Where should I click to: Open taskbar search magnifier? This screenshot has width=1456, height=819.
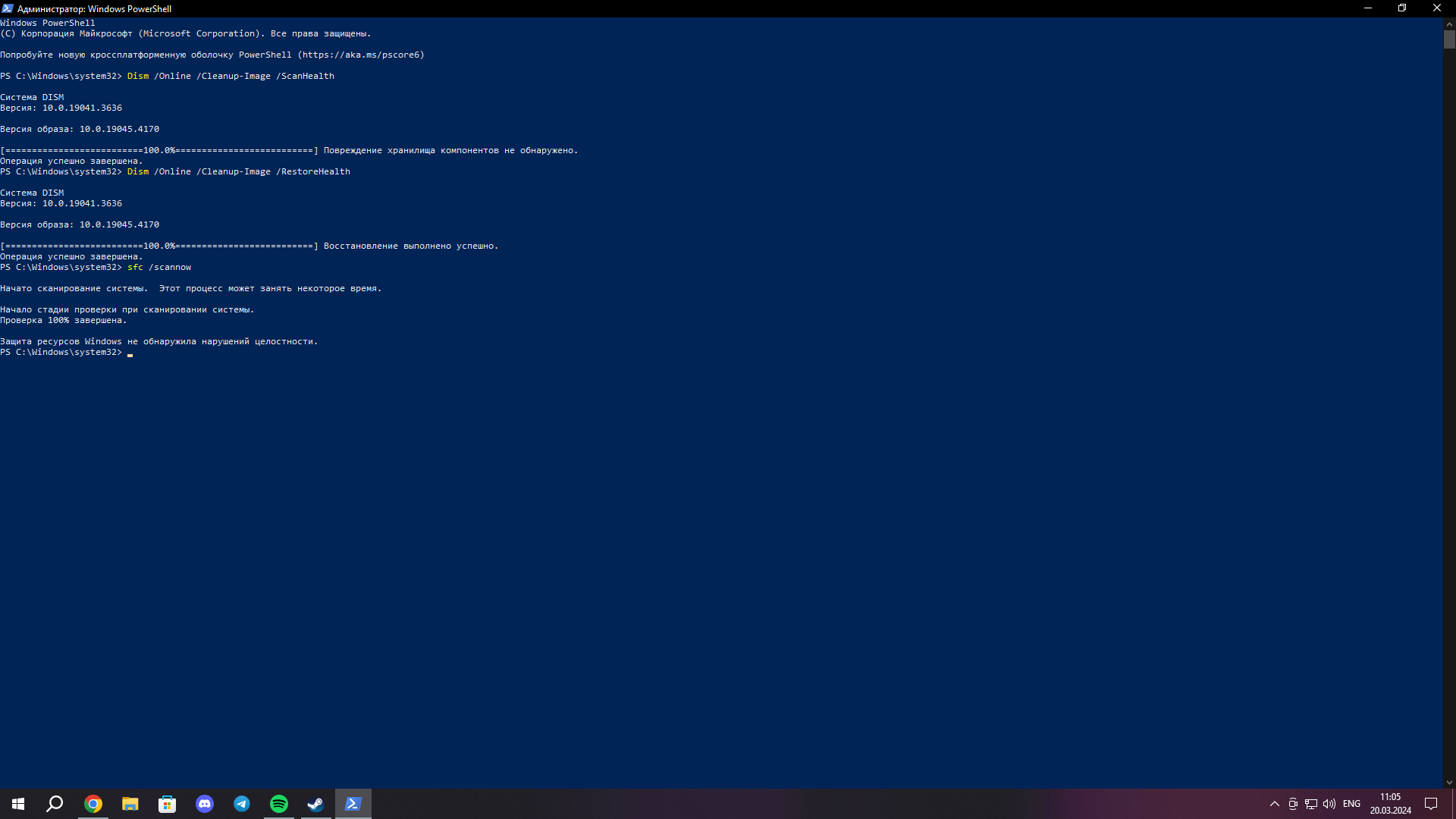pos(55,804)
